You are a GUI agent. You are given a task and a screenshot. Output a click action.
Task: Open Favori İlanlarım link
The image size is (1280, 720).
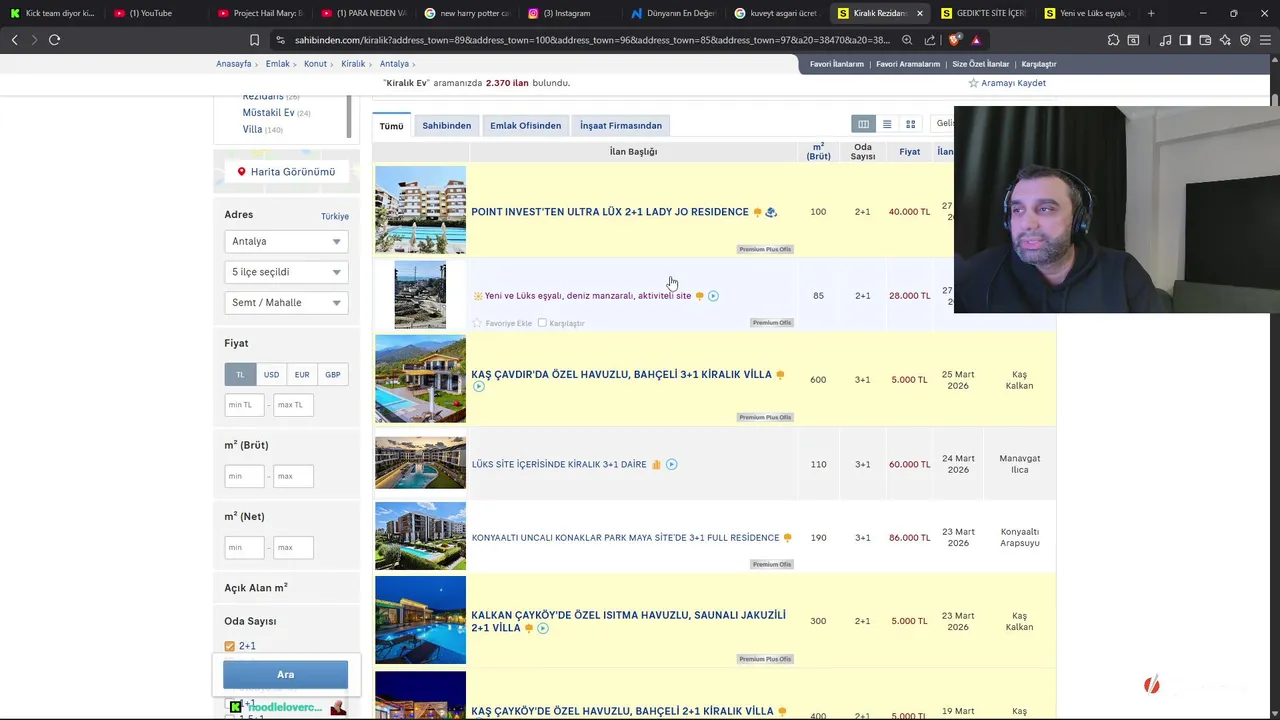pyautogui.click(x=837, y=64)
